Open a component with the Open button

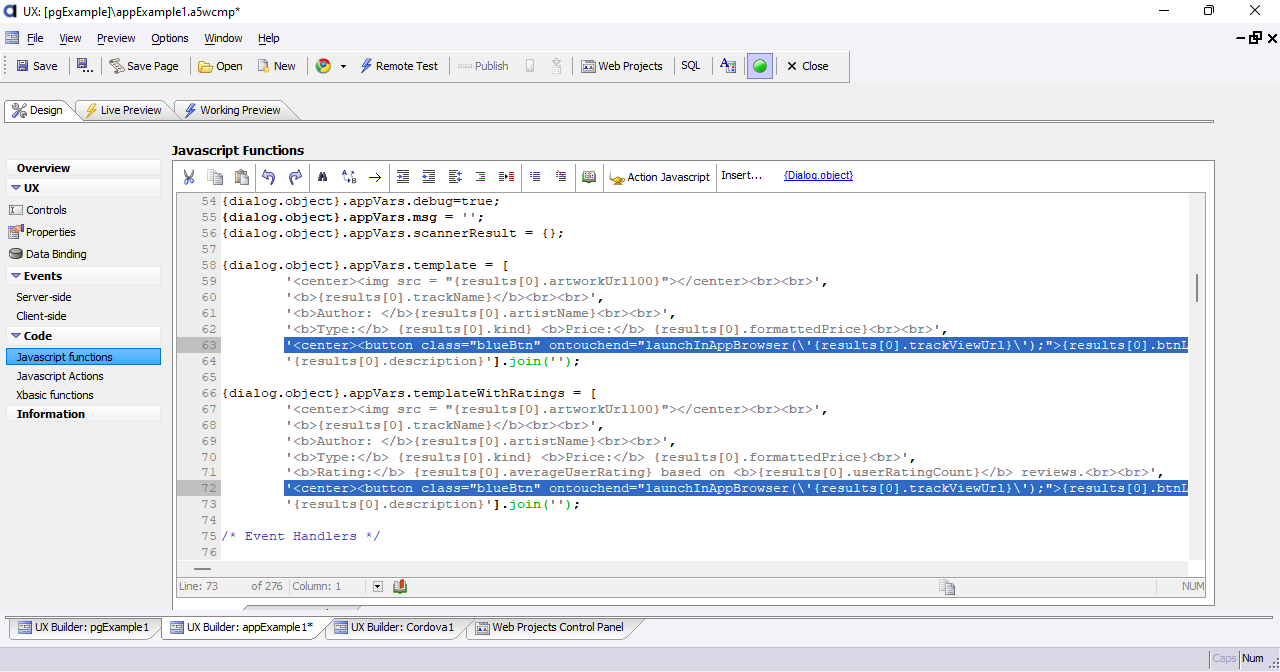(x=220, y=66)
